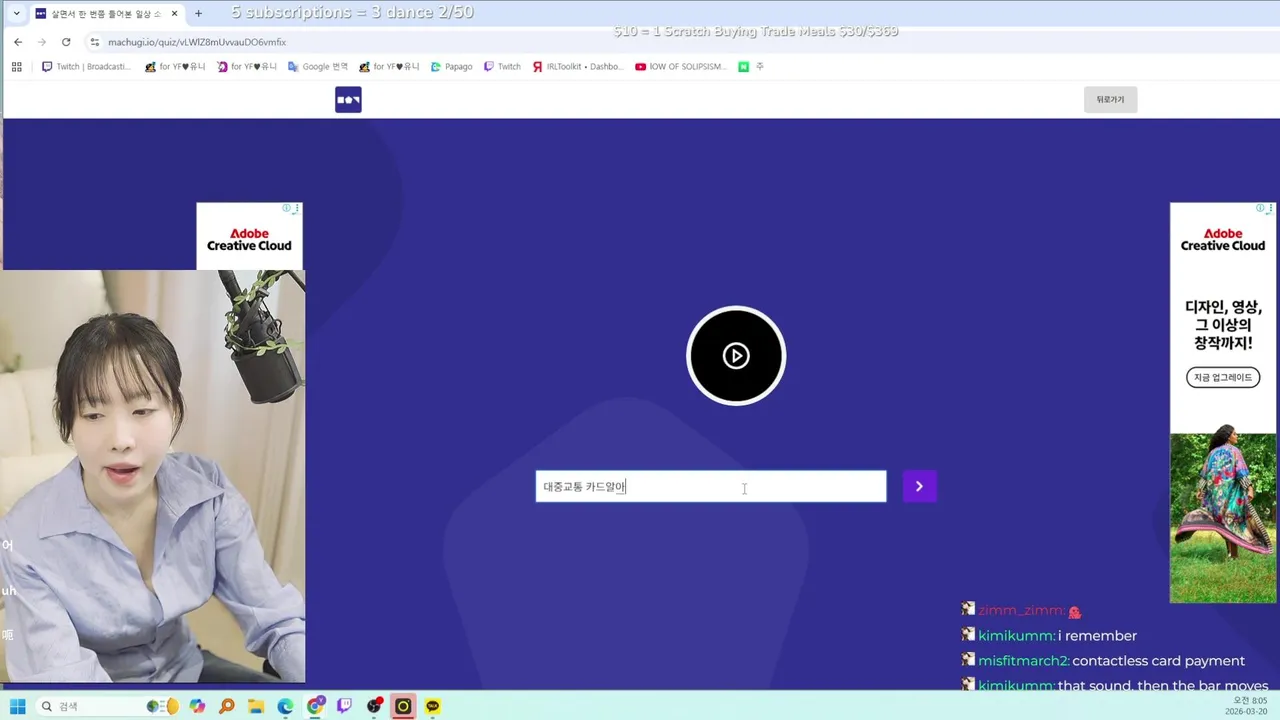Open the Google 번역 bookmark

click(x=318, y=67)
